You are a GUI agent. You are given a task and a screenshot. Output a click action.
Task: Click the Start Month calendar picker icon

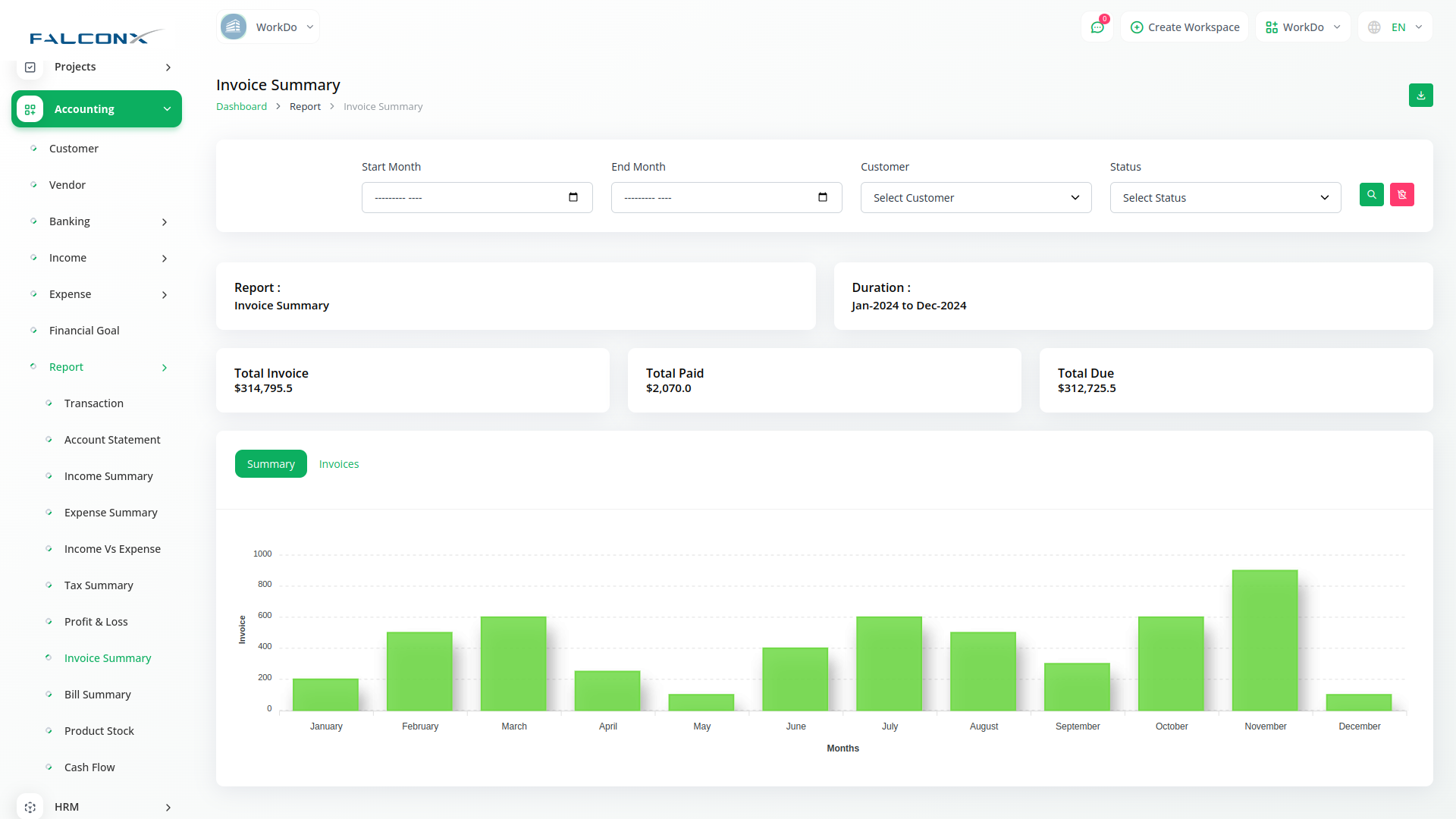pos(573,197)
